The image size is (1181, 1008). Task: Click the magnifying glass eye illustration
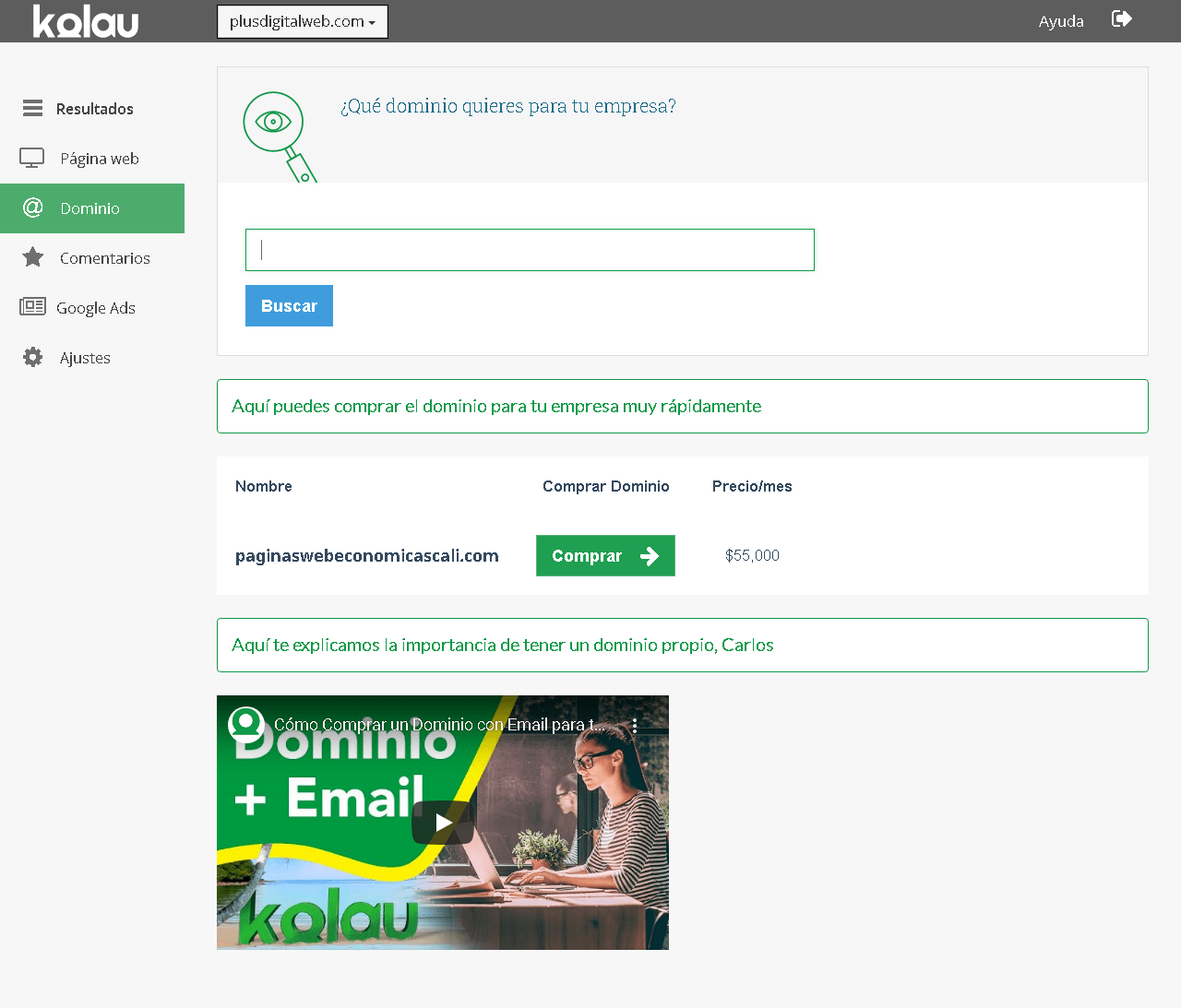tap(277, 134)
